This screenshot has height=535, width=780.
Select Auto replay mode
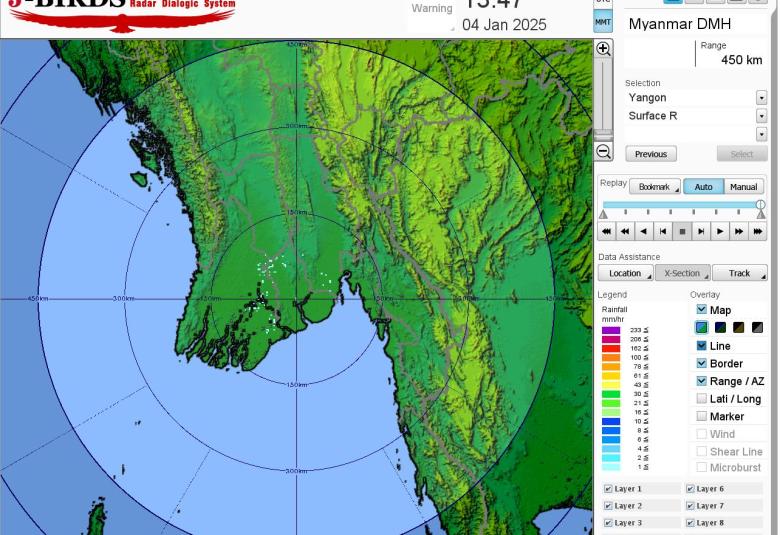click(703, 187)
